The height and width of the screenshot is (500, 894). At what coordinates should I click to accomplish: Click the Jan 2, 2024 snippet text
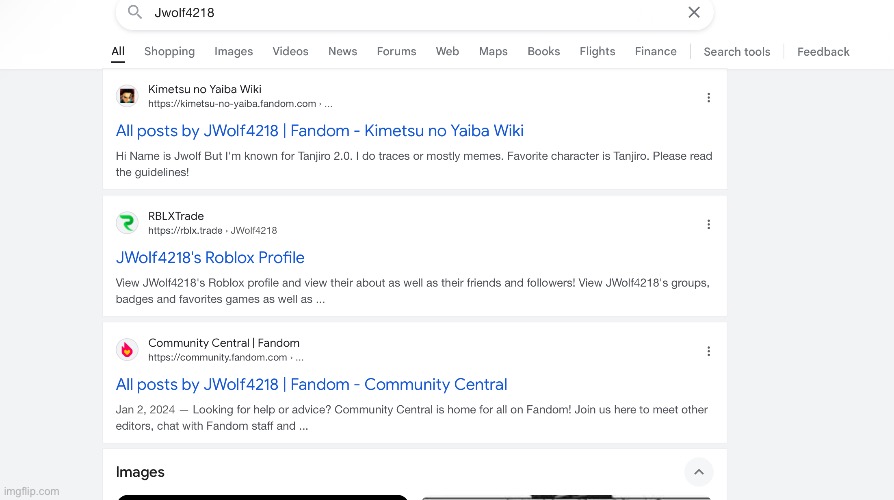[x=412, y=418]
